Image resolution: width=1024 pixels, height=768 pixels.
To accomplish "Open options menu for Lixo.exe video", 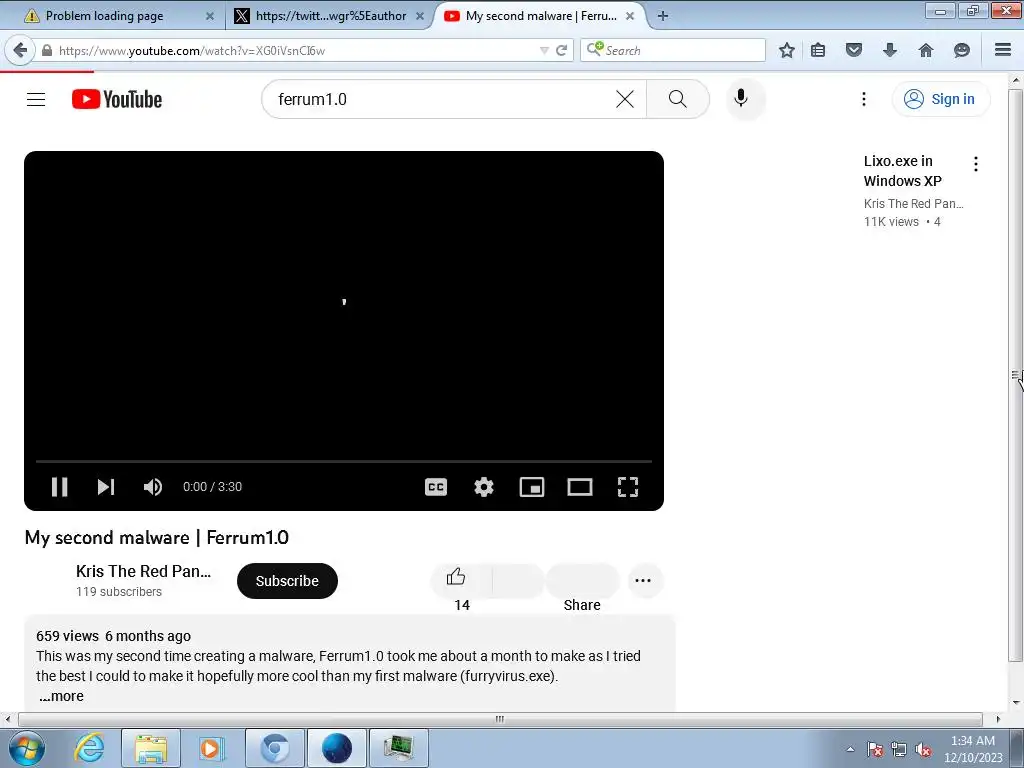I will tap(976, 164).
